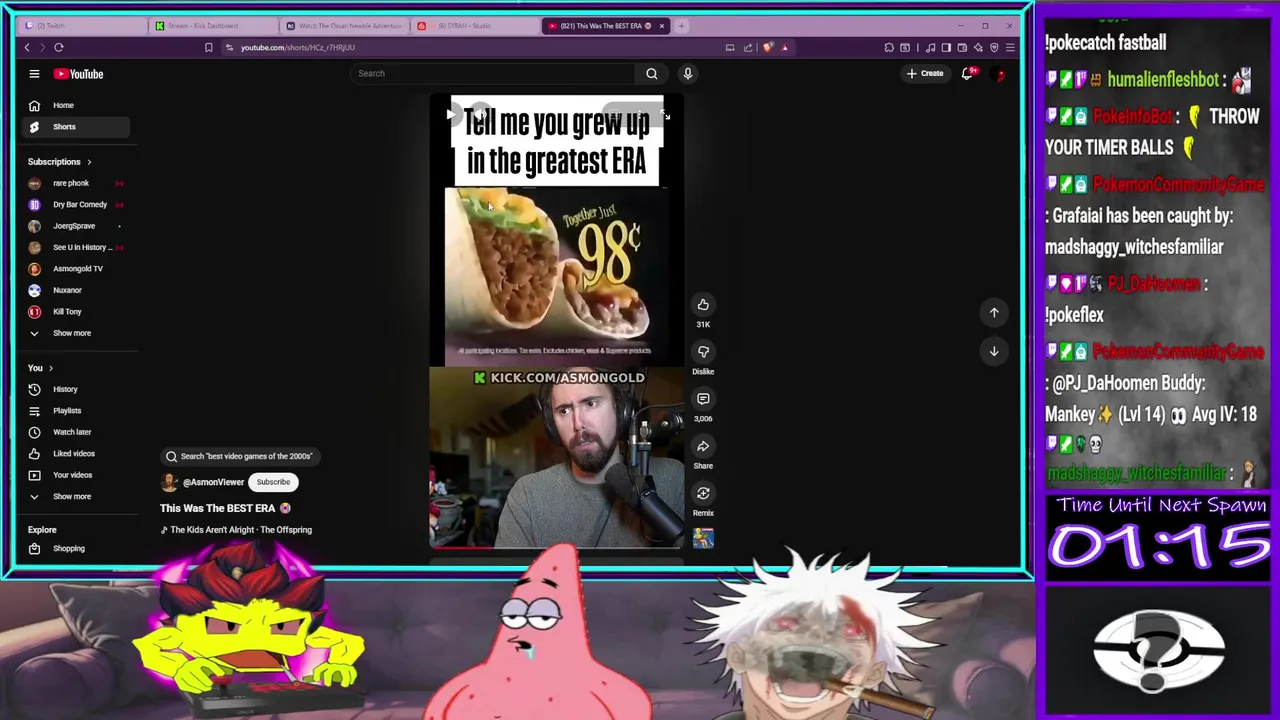1280x720 pixels.
Task: Expand the Subscriptions section arrow
Action: pos(89,162)
